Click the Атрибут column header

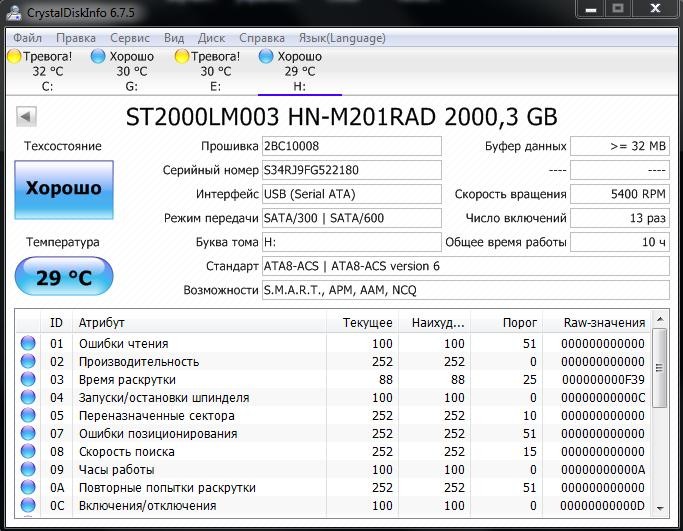click(x=199, y=323)
